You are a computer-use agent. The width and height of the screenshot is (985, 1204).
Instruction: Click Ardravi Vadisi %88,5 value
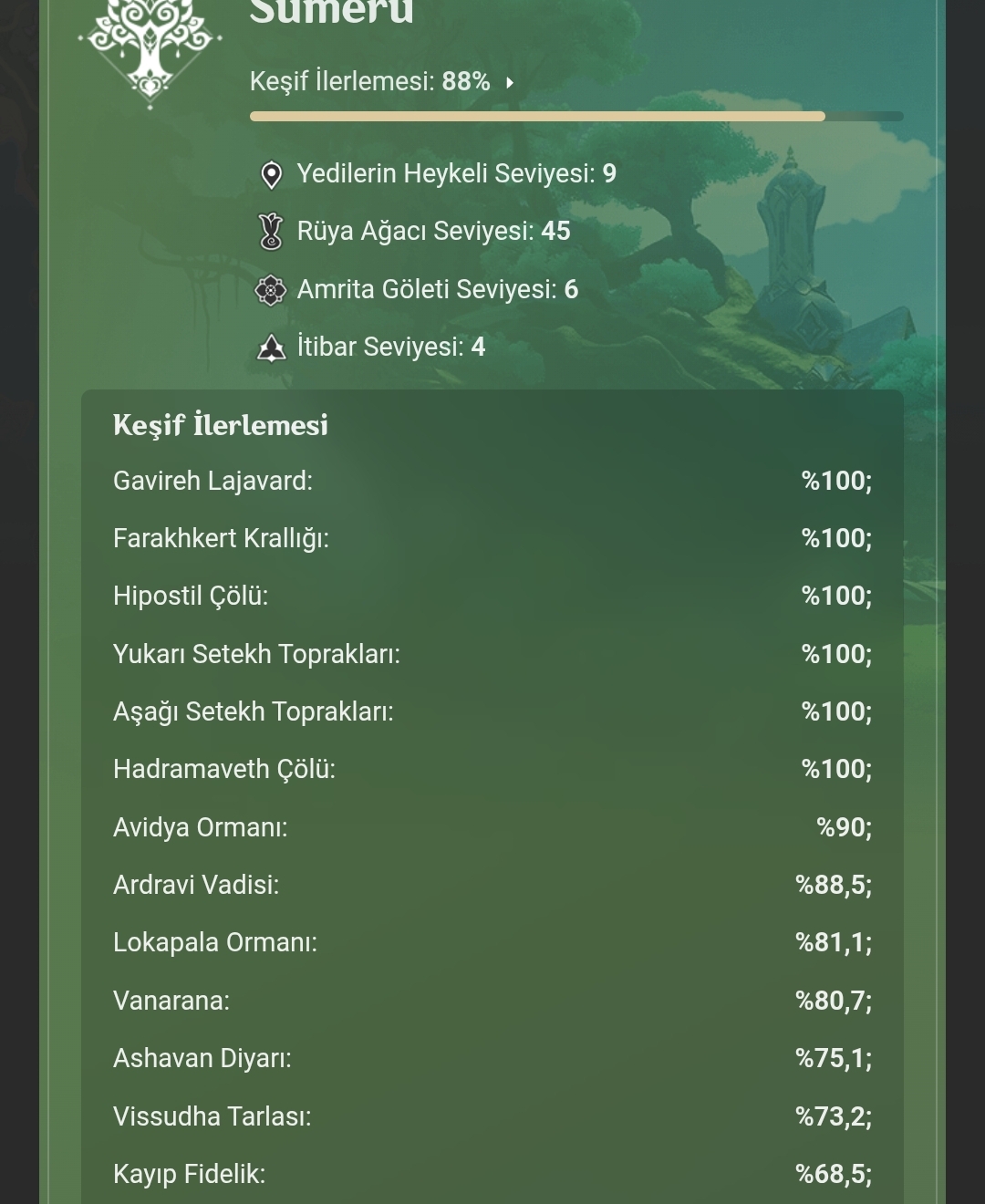[834, 885]
